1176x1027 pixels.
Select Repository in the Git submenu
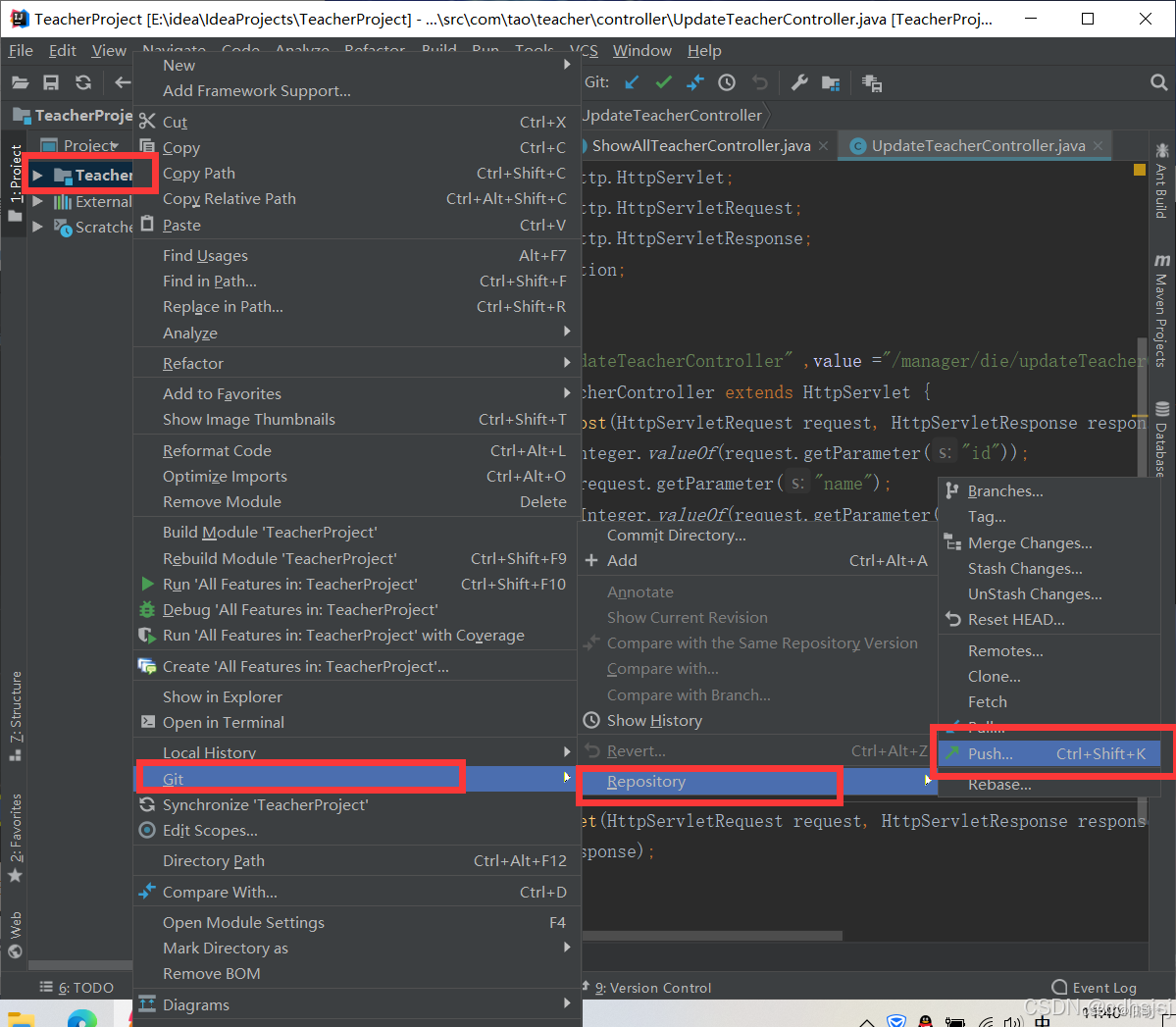coord(757,782)
